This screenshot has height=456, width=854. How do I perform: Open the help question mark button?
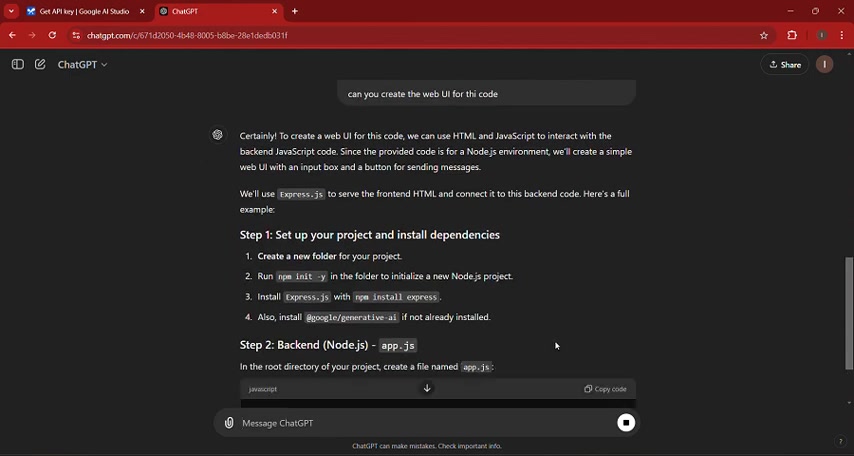point(840,441)
